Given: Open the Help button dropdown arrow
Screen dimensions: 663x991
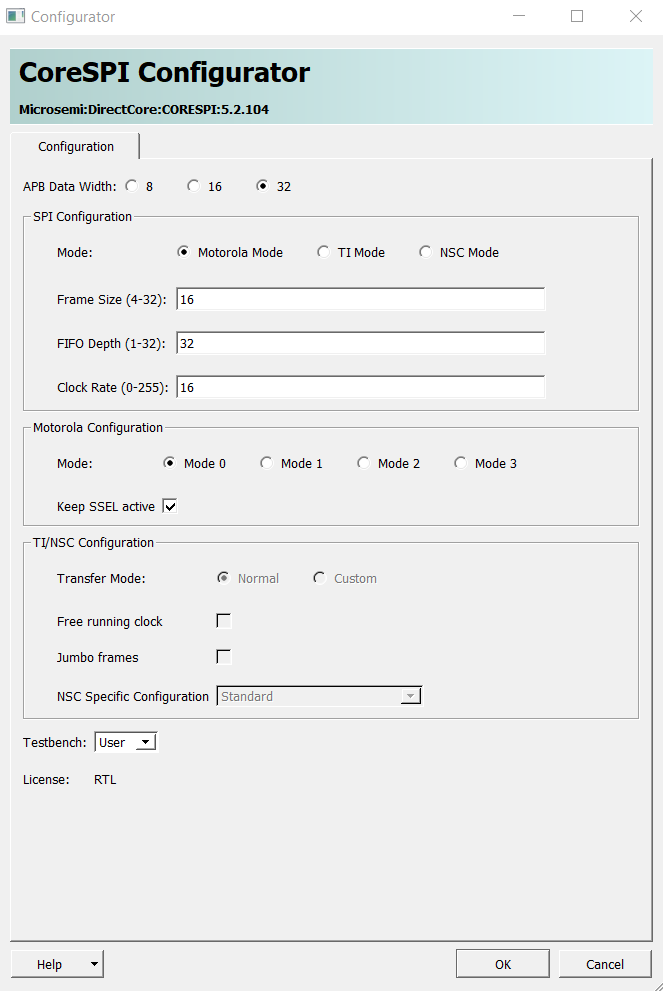Looking at the screenshot, I should point(94,964).
